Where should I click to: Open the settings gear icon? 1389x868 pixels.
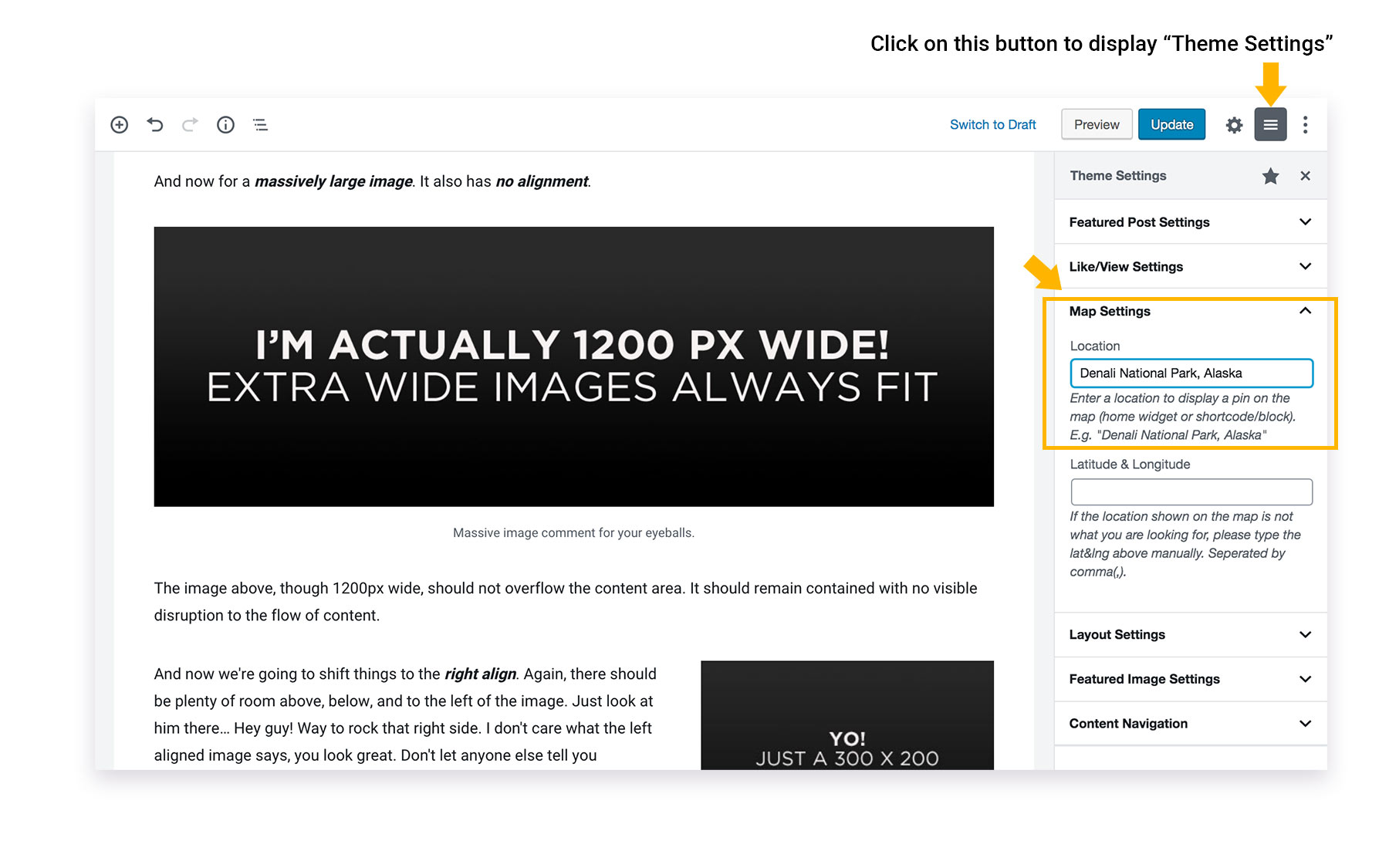tap(1234, 124)
